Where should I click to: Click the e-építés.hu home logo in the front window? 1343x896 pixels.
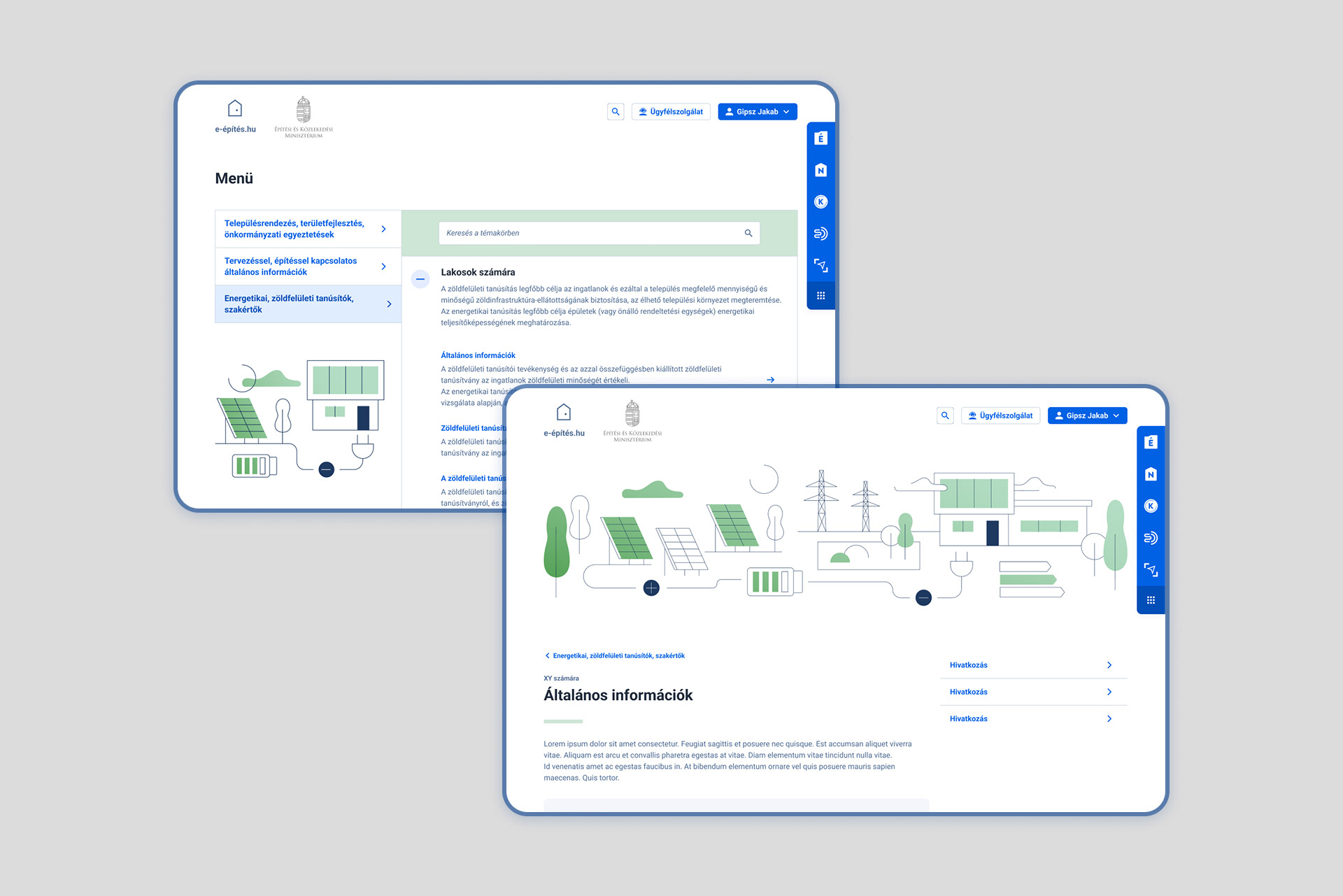pyautogui.click(x=564, y=420)
